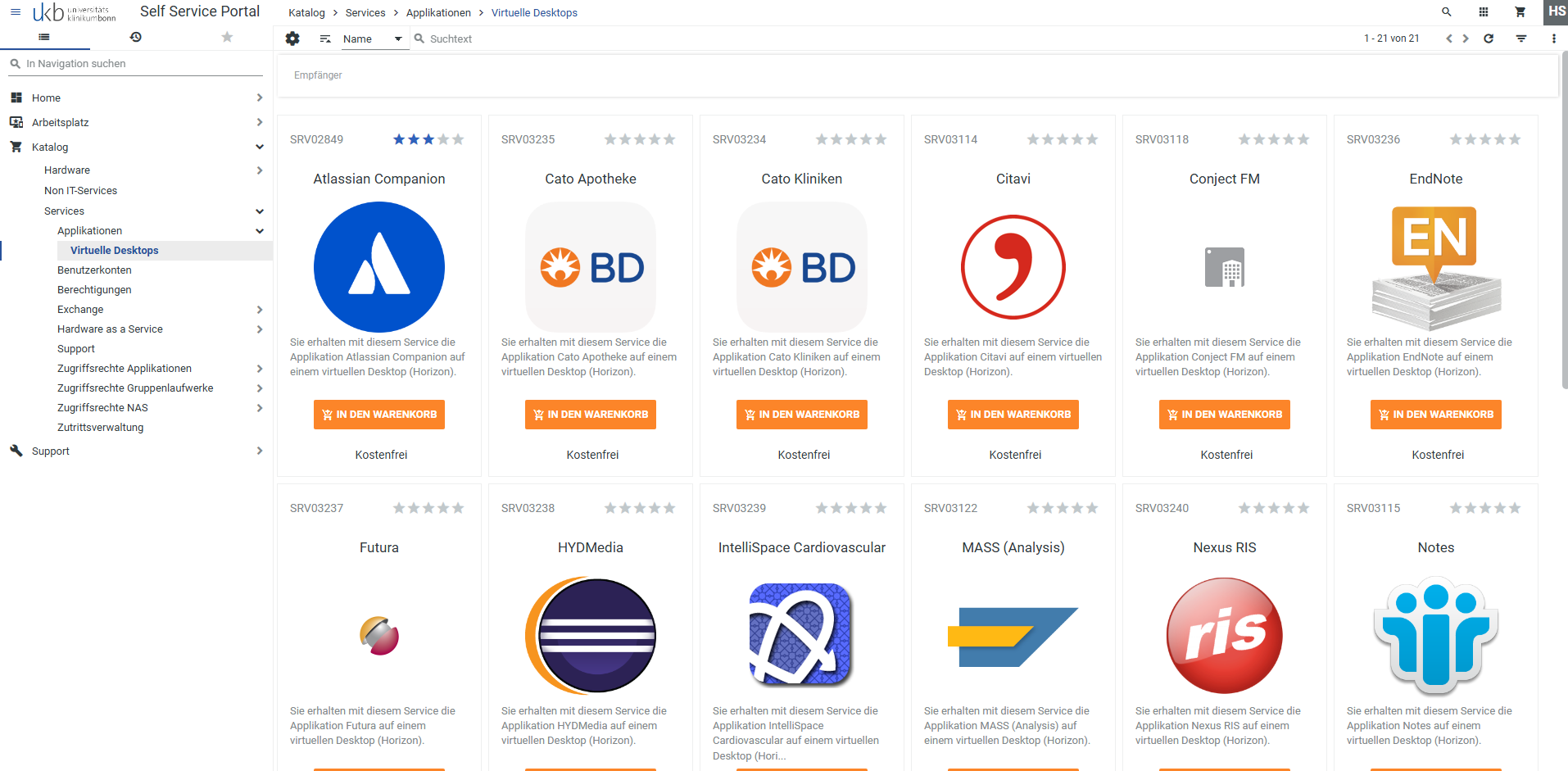Rate Atlassian Companion five stars
1568x771 pixels.
pyautogui.click(x=458, y=139)
